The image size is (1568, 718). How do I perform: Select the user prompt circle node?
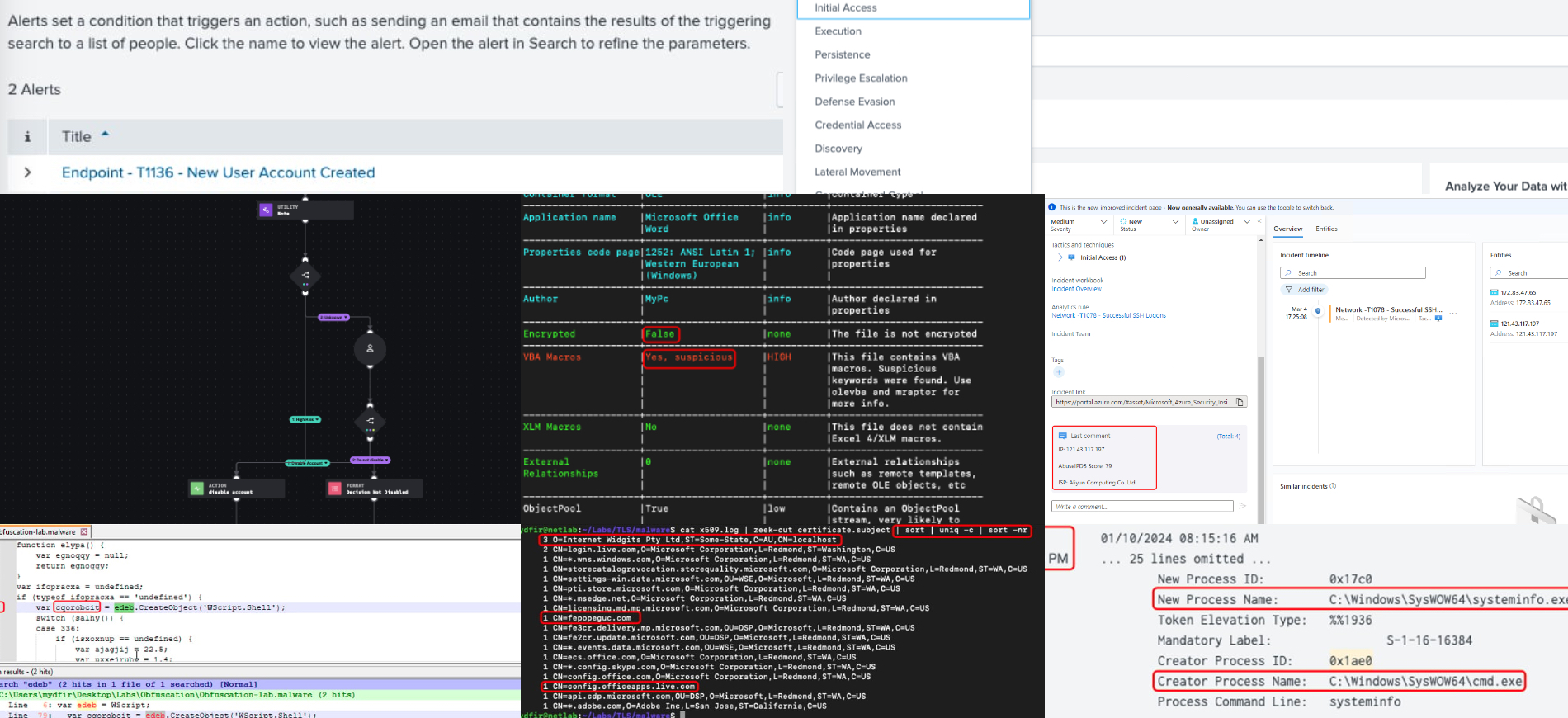[370, 349]
